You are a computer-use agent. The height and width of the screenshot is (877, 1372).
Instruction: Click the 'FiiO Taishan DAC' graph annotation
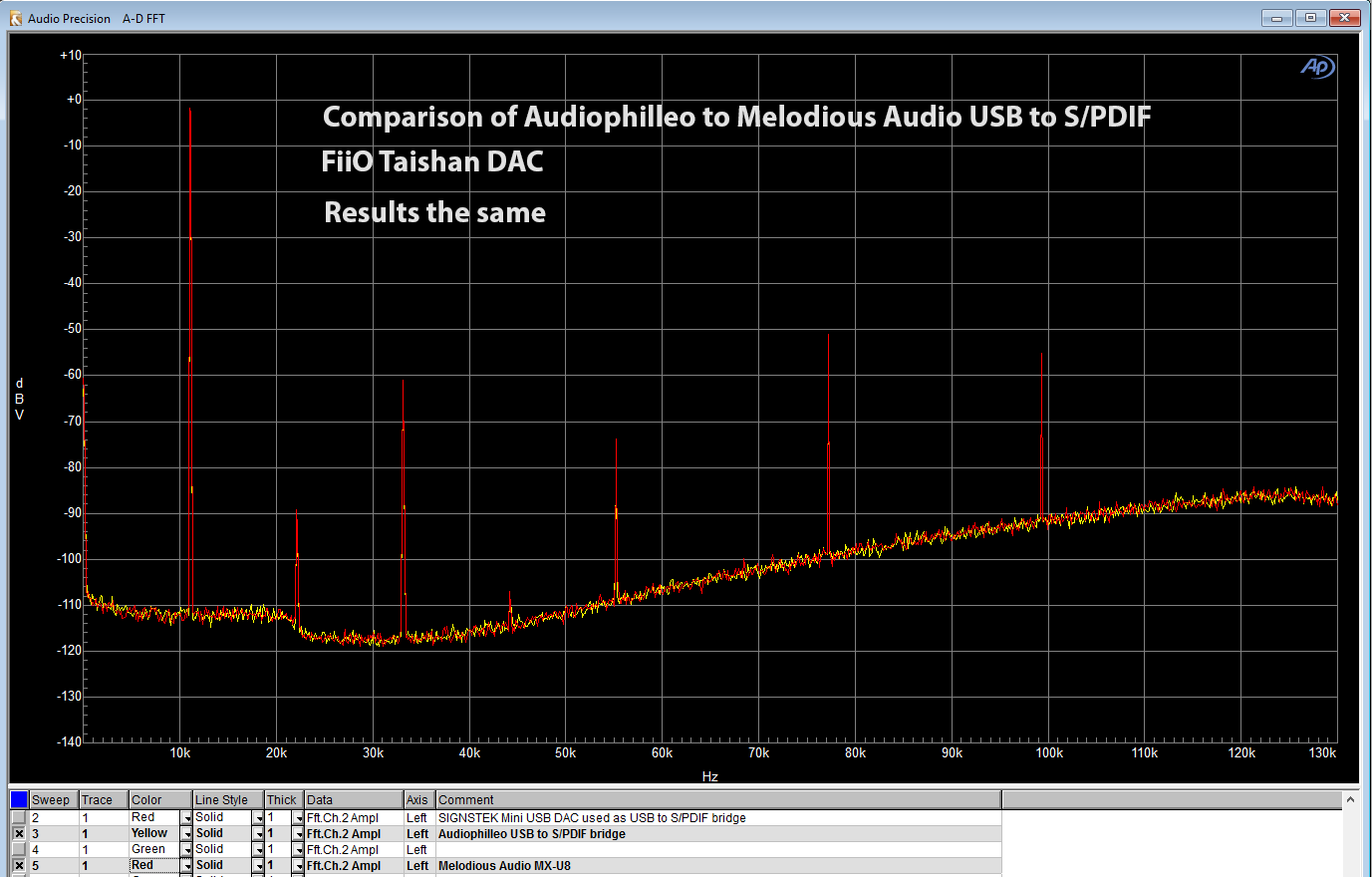click(x=432, y=161)
